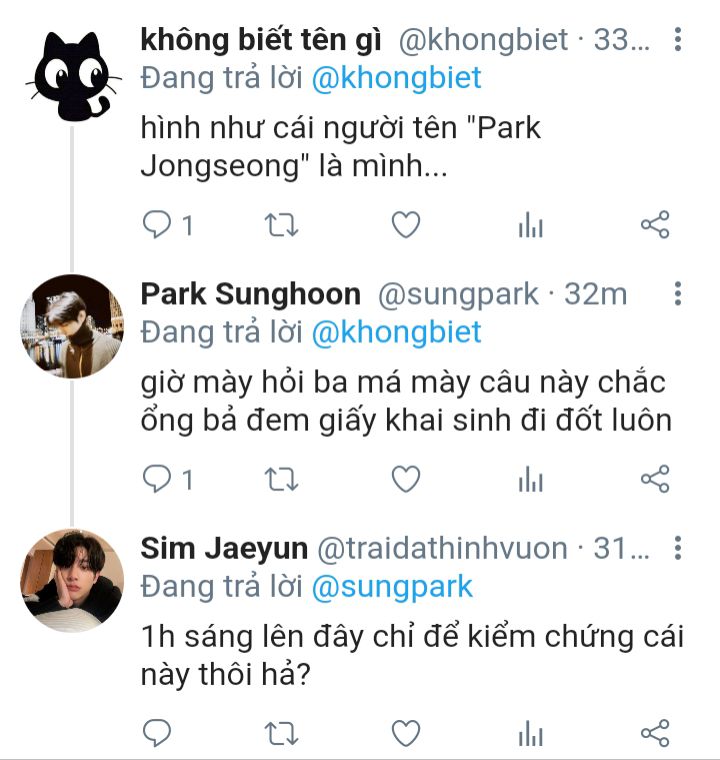The width and height of the screenshot is (720, 760).
Task: Reply to the Park Jongseong tweet
Action: (158, 226)
